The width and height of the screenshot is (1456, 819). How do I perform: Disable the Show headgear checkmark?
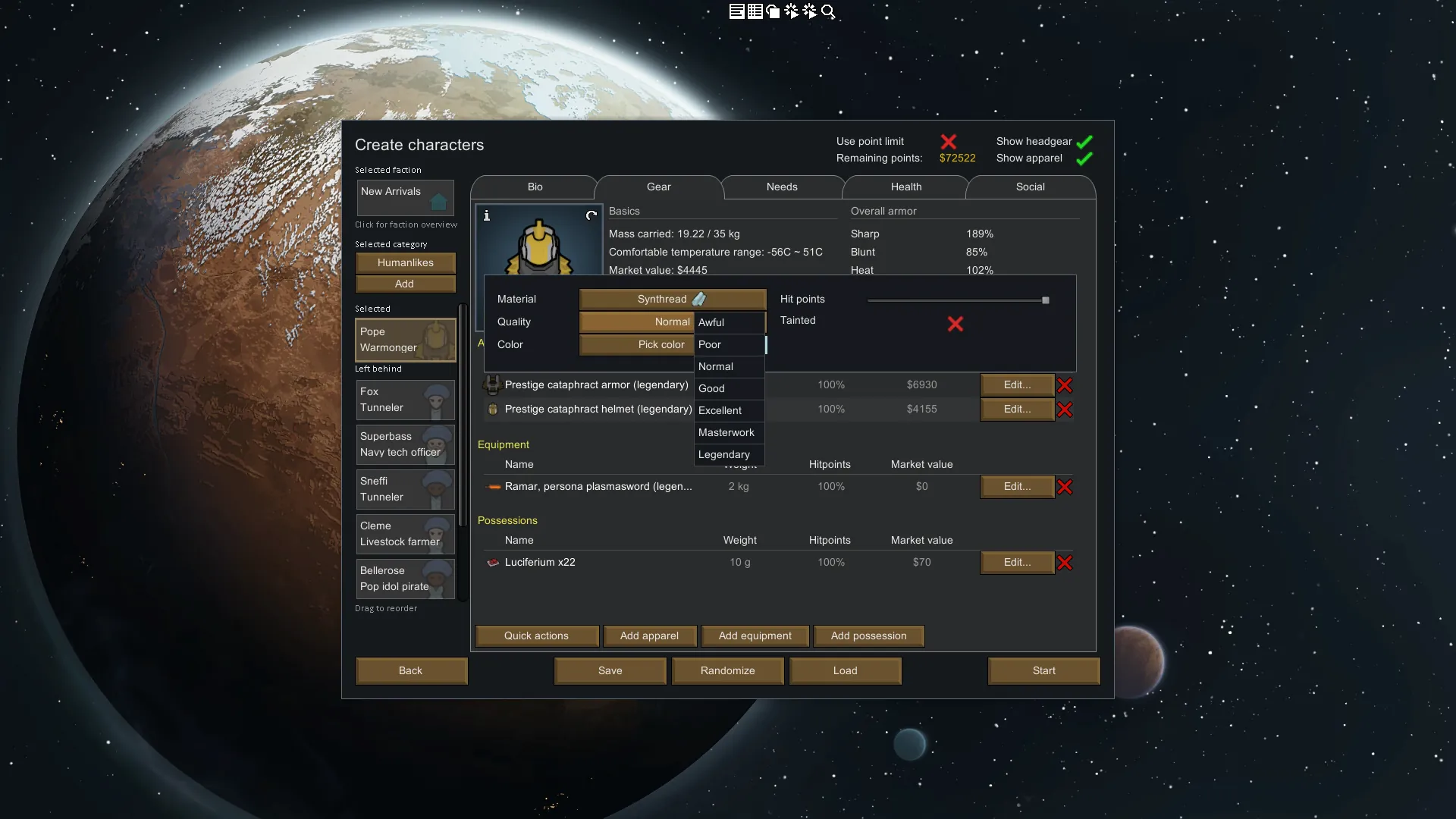click(1084, 142)
